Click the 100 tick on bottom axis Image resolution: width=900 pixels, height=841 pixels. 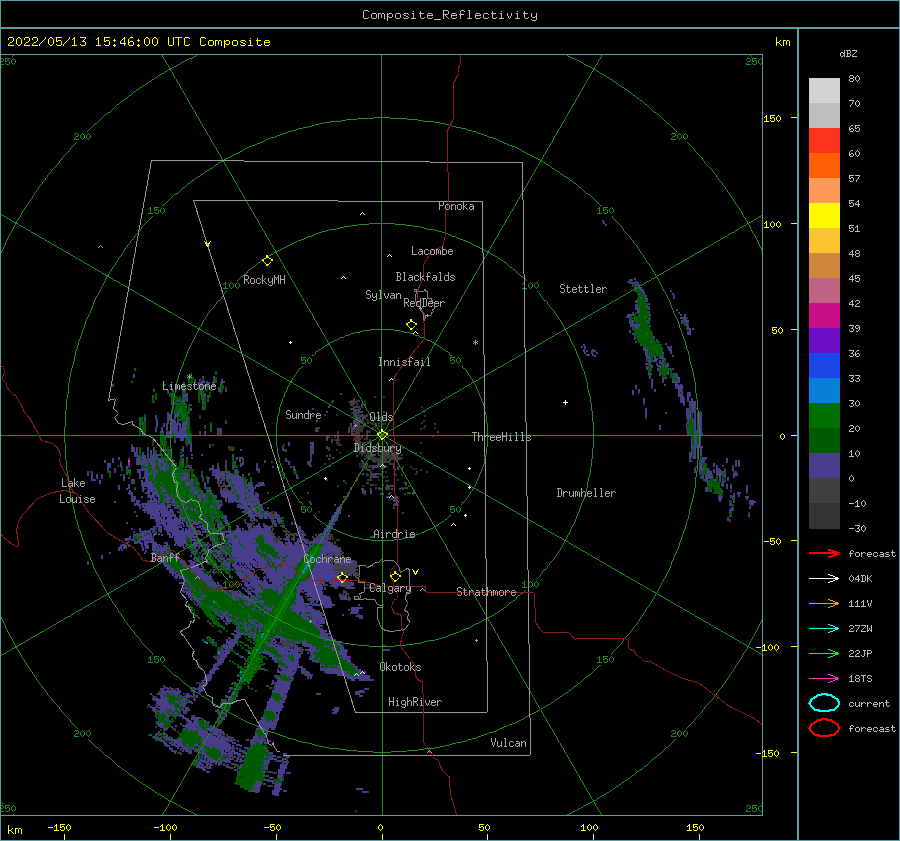[589, 827]
